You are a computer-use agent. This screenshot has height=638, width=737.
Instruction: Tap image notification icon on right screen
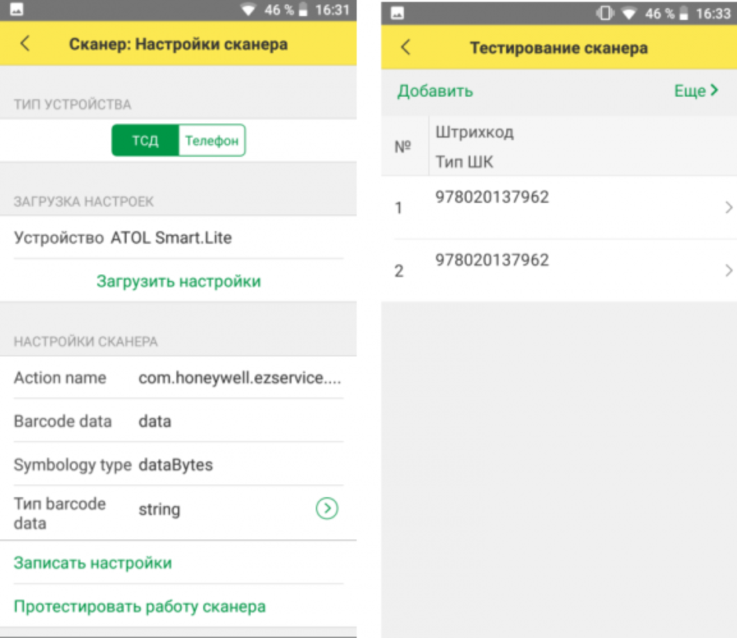(397, 13)
